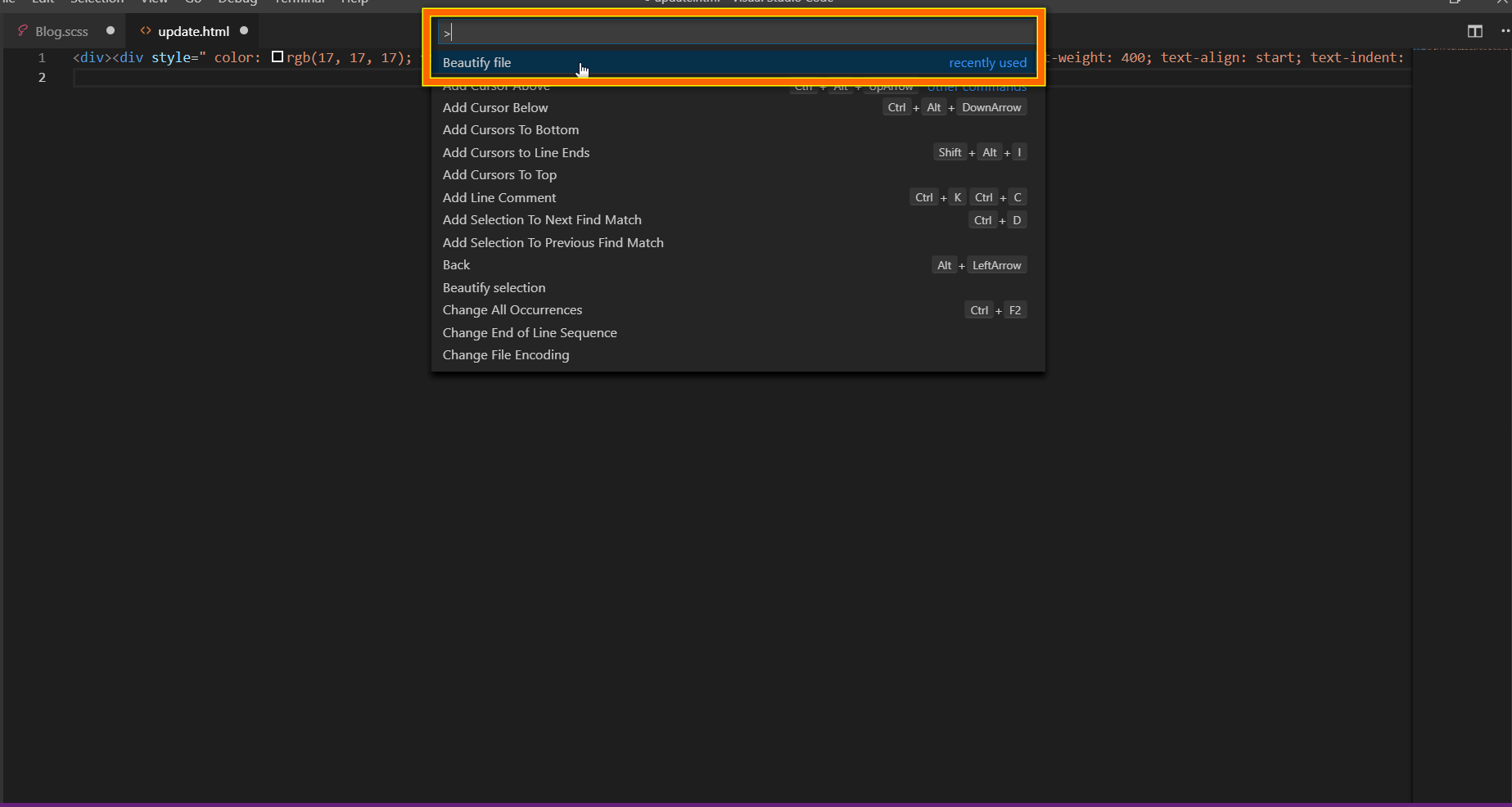Run Add Line Comment command
Viewport: 1512px width, 807px height.
[738, 198]
